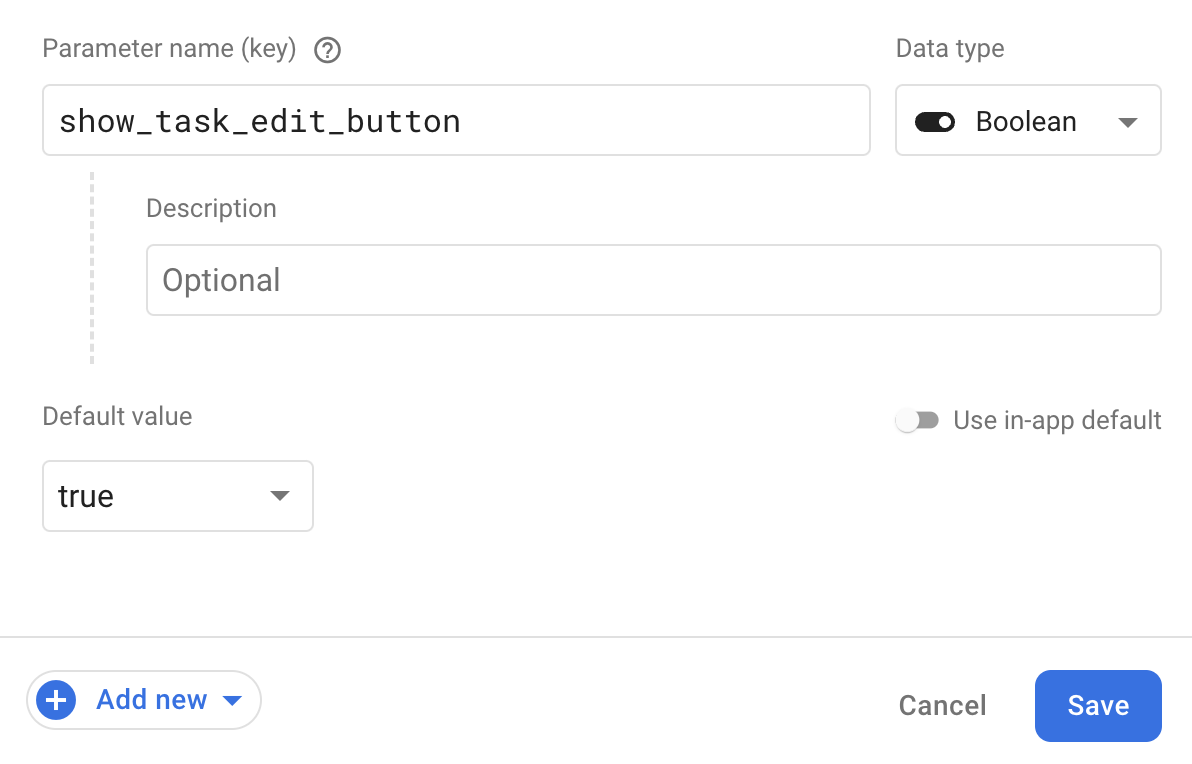Click the Add new text label
The height and width of the screenshot is (764, 1192).
pyautogui.click(x=152, y=700)
